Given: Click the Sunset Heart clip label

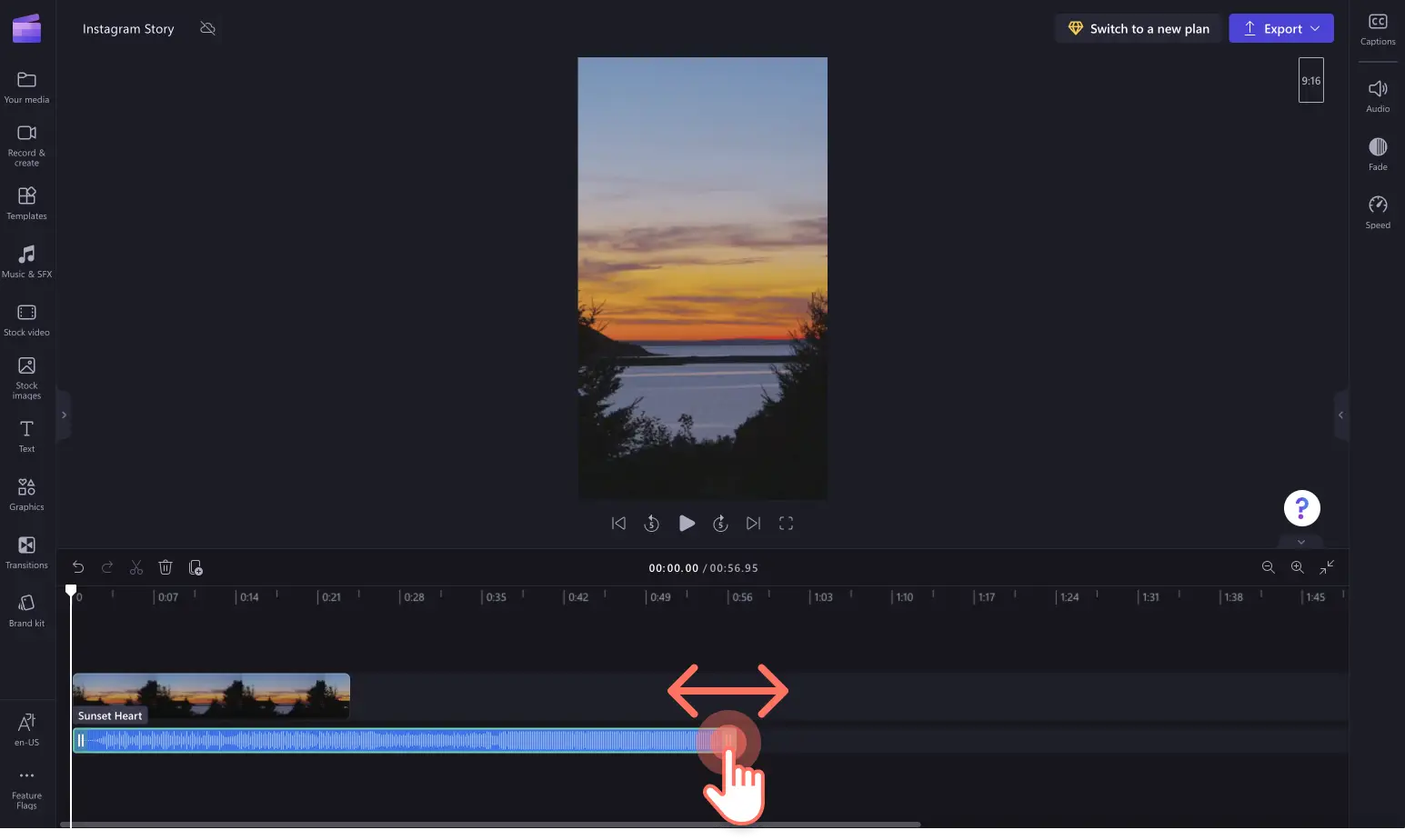Looking at the screenshot, I should click(x=110, y=715).
